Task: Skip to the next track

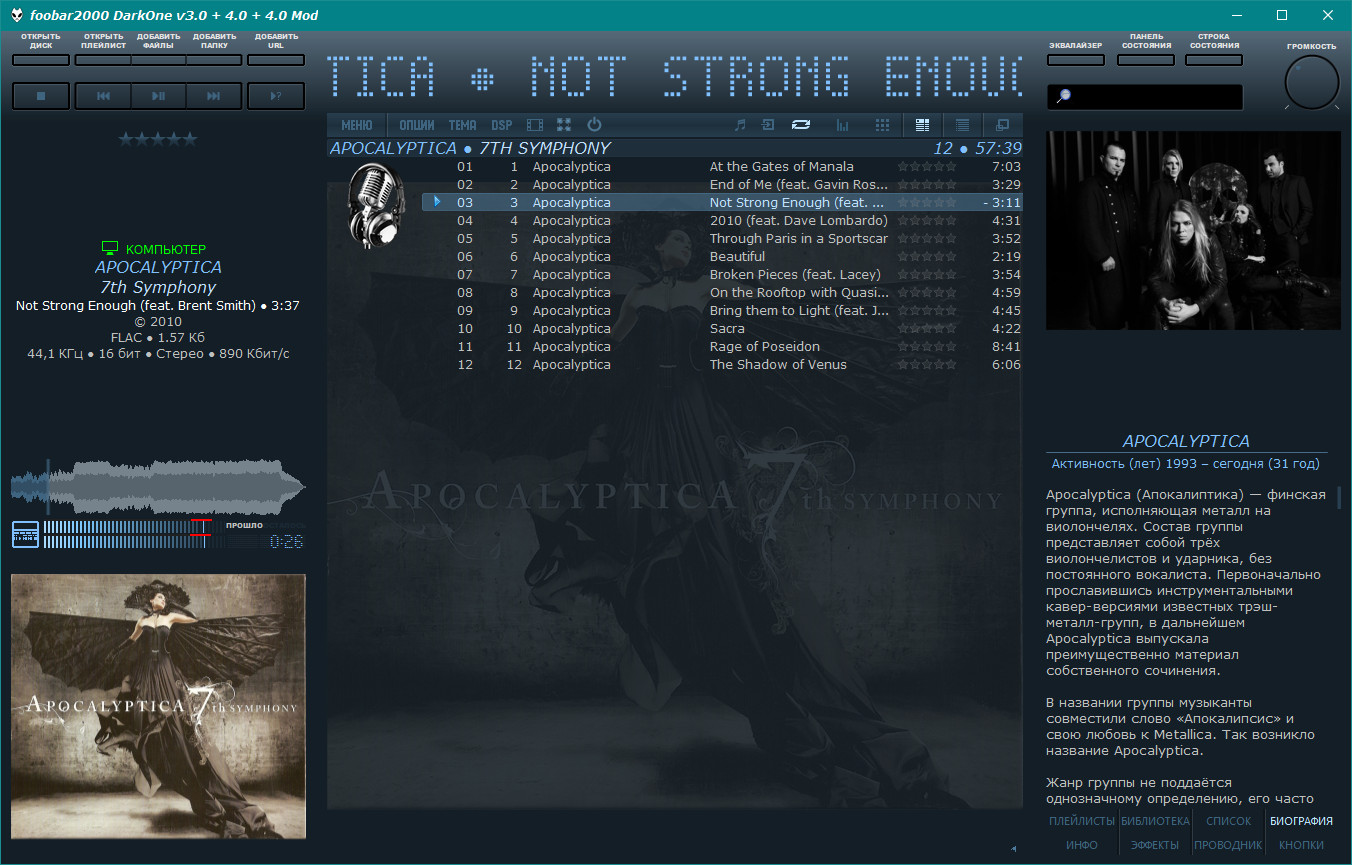Action: [213, 96]
